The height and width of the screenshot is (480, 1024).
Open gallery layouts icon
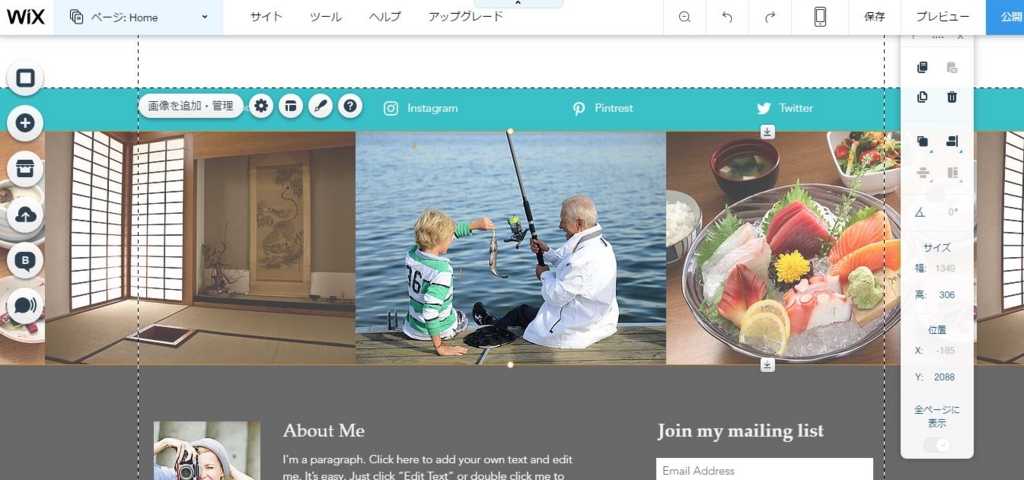pos(291,106)
